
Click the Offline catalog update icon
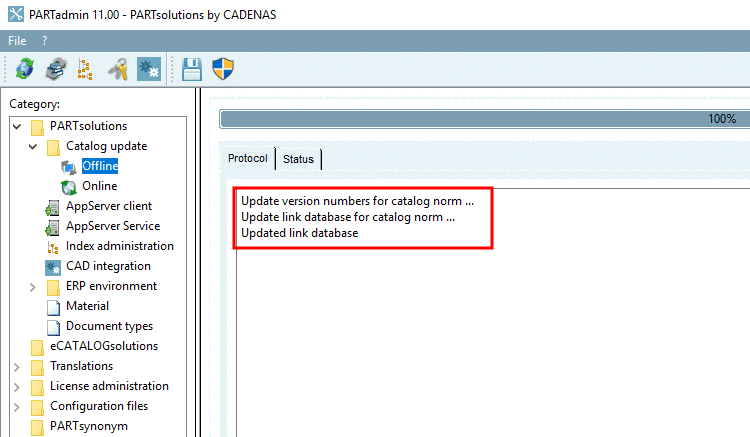(x=68, y=167)
